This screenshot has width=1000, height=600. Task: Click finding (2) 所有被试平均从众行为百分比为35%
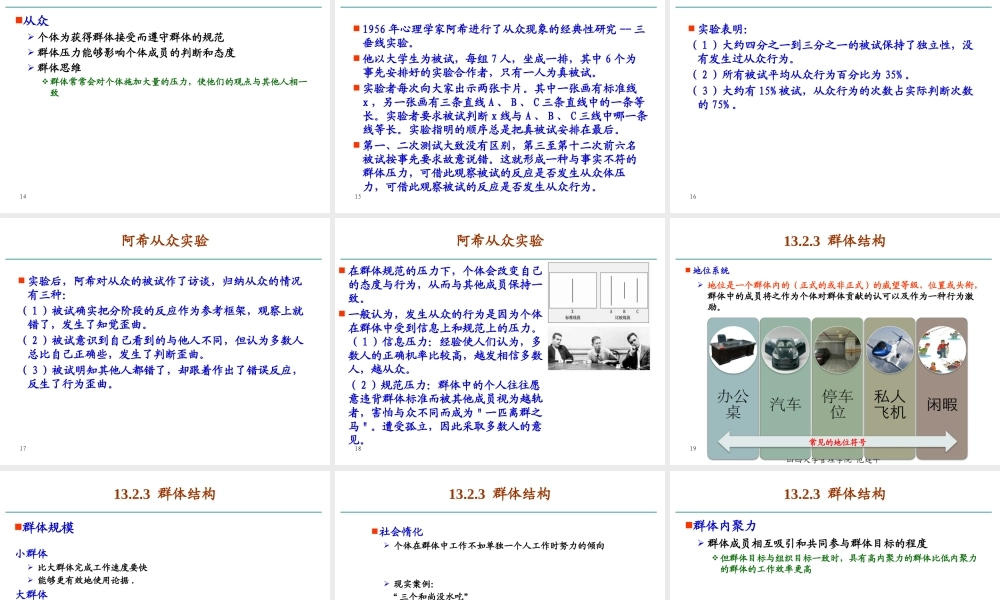pyautogui.click(x=800, y=75)
